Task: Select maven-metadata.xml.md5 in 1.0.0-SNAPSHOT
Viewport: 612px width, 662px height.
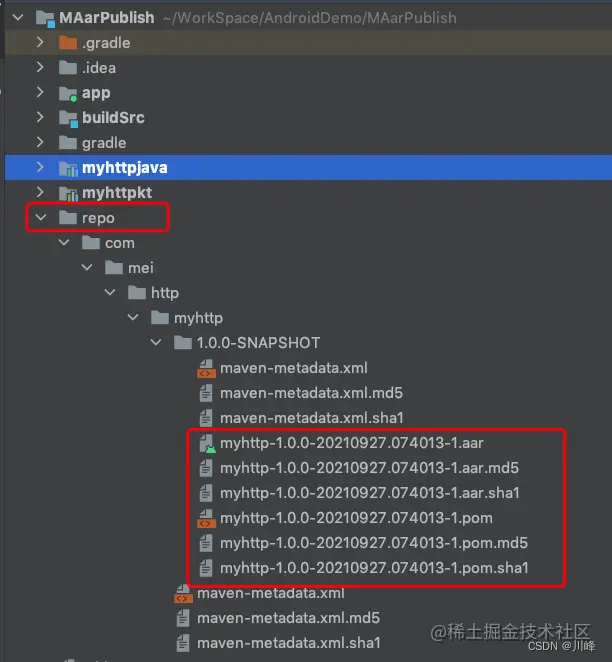Action: [311, 393]
